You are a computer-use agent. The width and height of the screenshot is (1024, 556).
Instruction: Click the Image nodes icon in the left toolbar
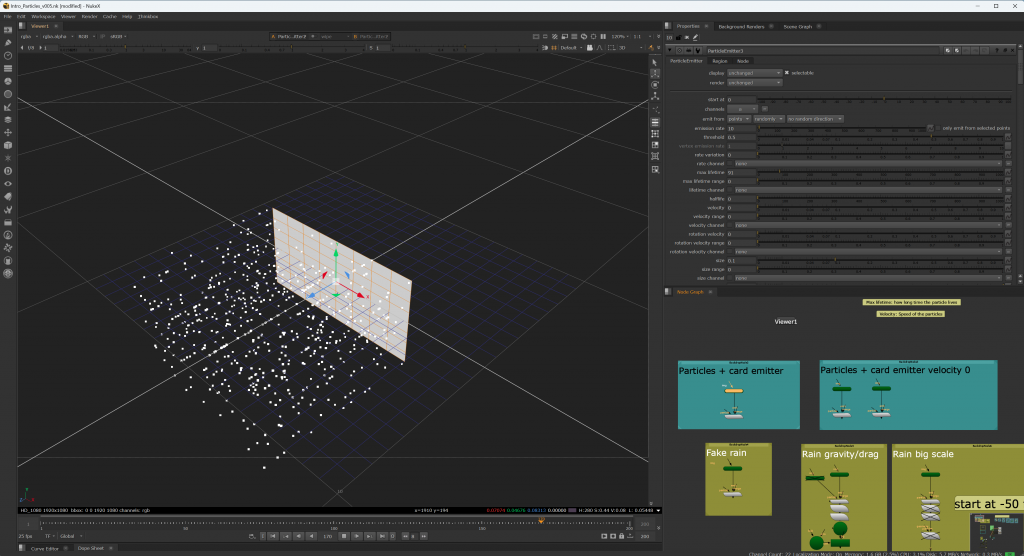tap(8, 30)
